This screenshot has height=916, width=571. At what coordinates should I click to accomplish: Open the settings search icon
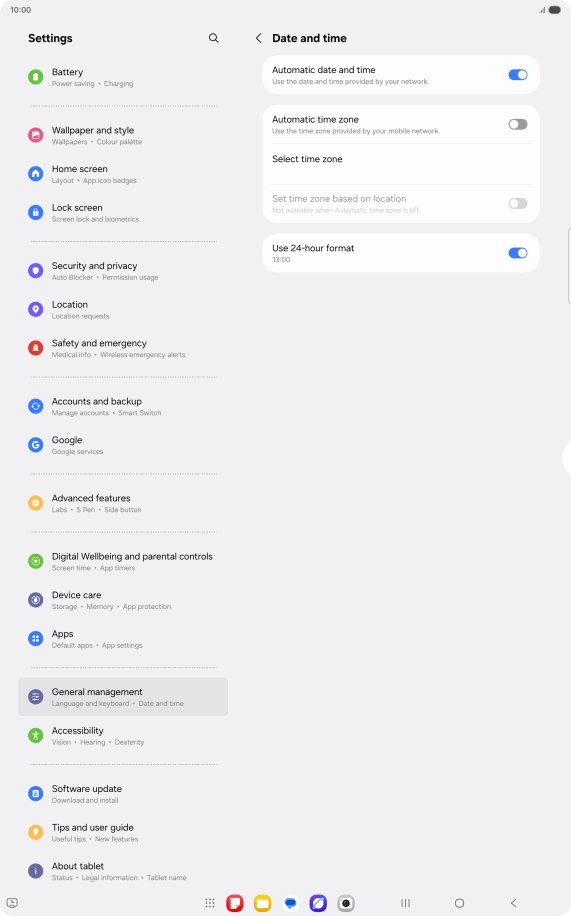click(x=214, y=38)
